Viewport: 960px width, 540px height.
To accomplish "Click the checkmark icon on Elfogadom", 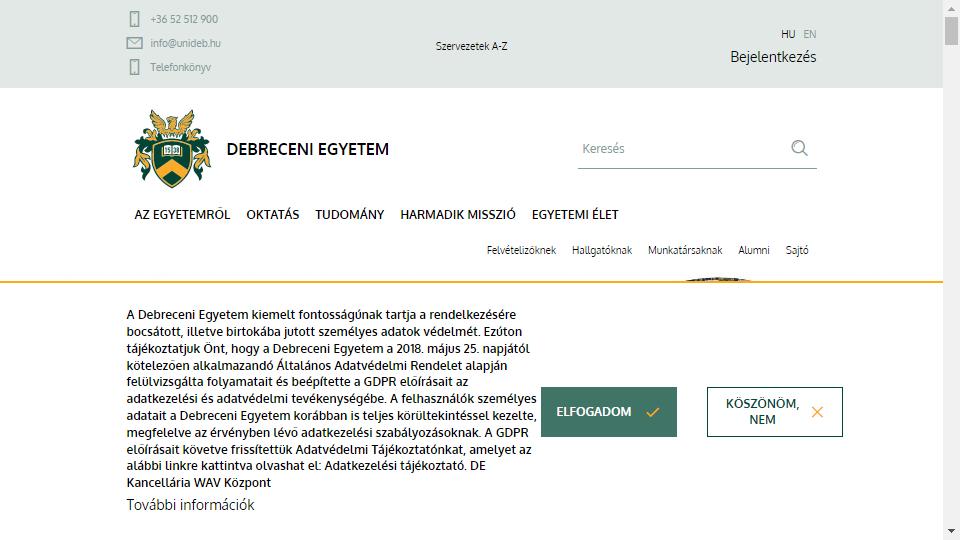I will pos(653,412).
